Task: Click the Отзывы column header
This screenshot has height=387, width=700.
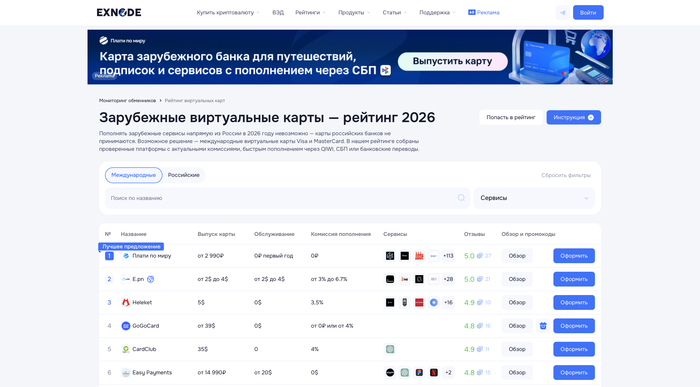Action: point(474,234)
